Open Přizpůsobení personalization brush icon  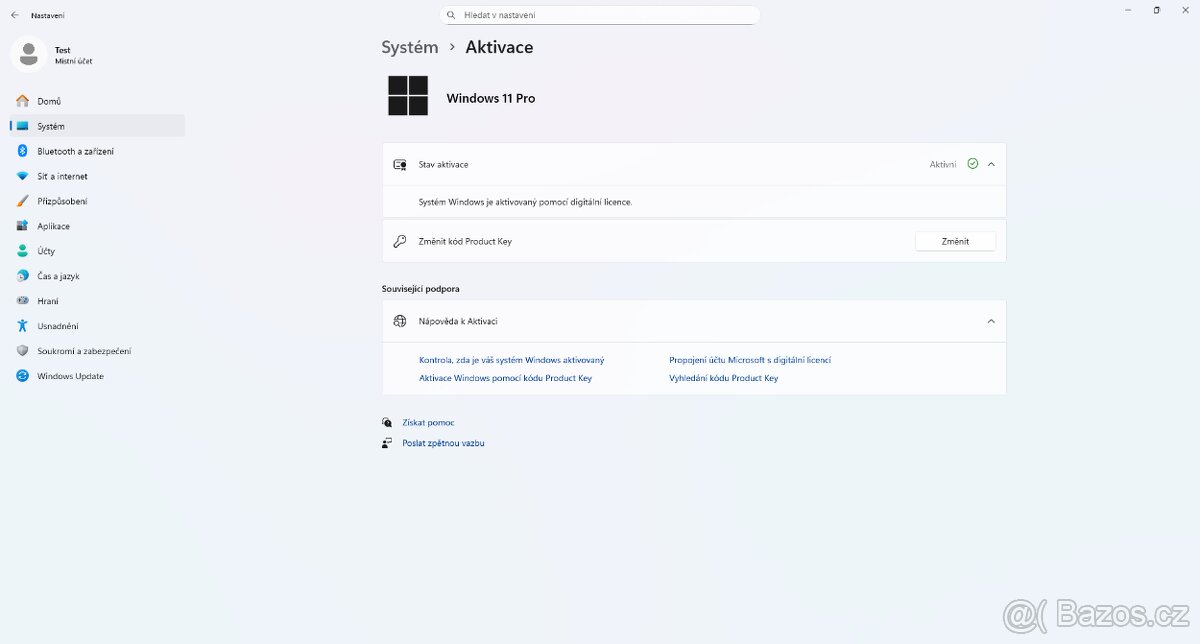click(x=22, y=201)
